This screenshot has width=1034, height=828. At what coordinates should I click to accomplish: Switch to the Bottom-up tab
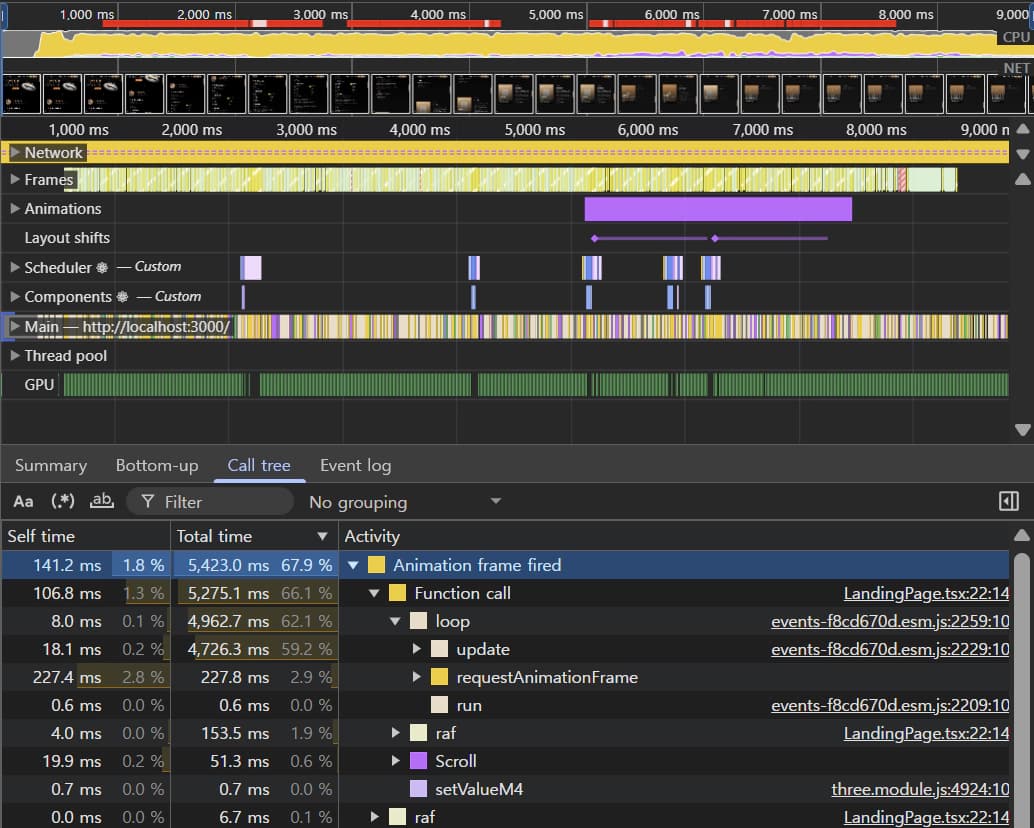pyautogui.click(x=157, y=466)
